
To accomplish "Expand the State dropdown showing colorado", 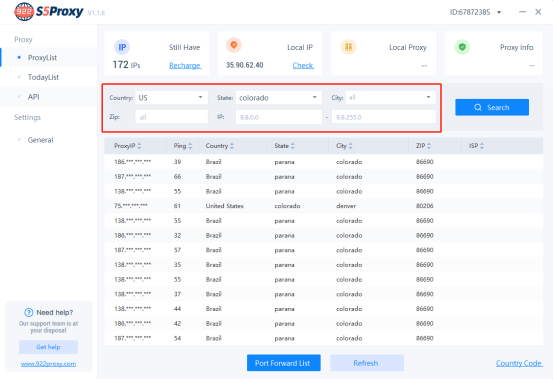I will pos(279,98).
